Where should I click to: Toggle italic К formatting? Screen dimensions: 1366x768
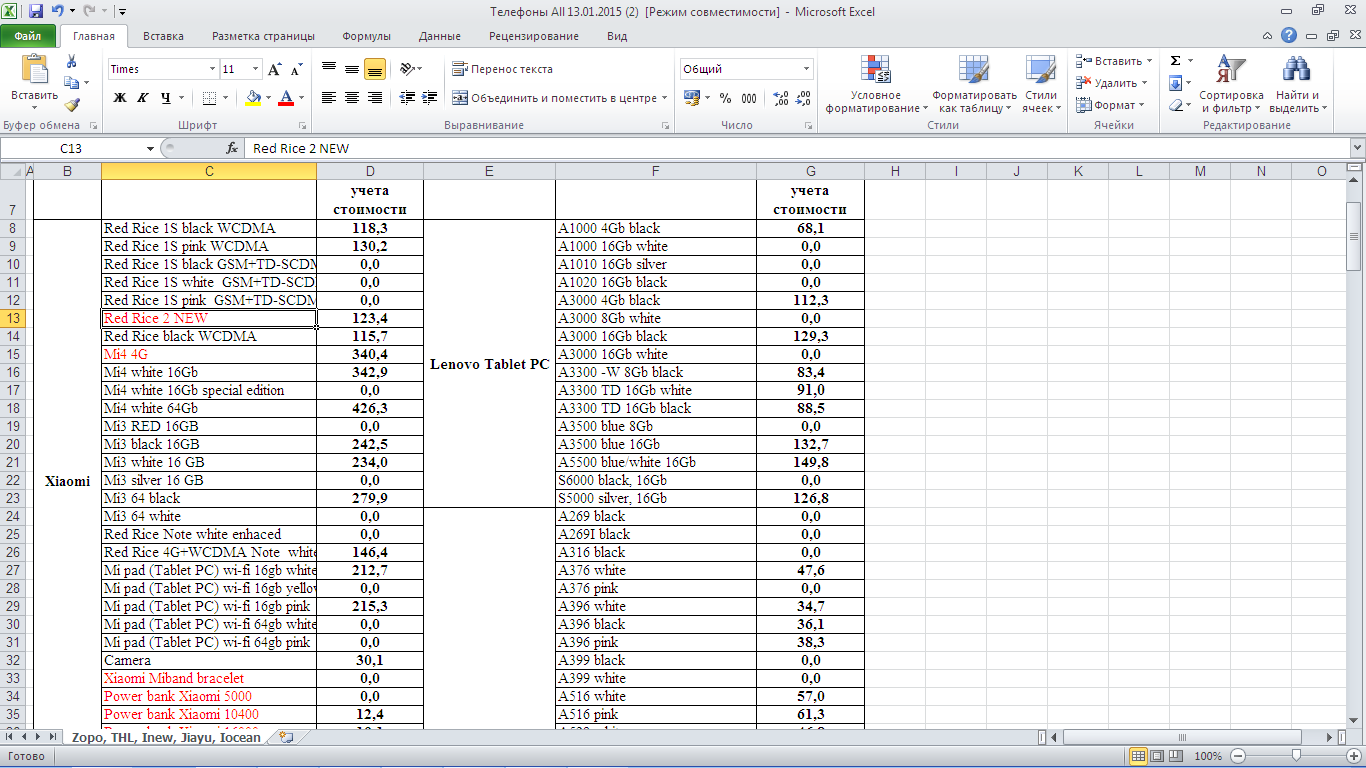click(143, 97)
